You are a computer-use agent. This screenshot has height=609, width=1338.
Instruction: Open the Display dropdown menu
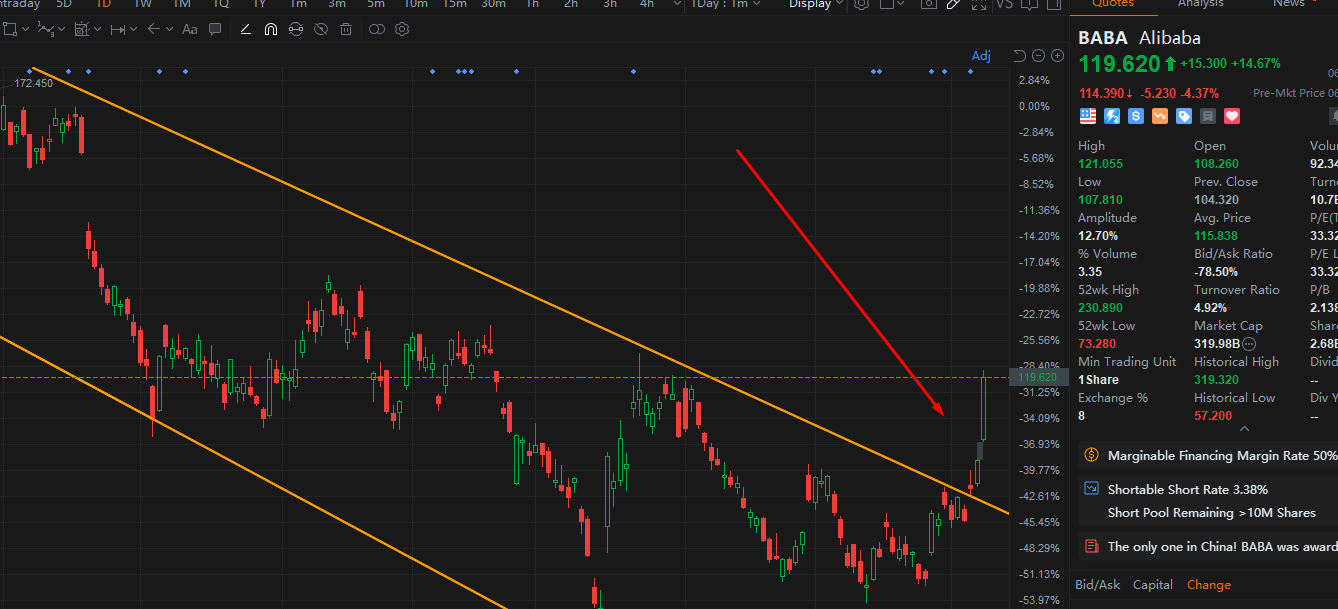(x=816, y=4)
